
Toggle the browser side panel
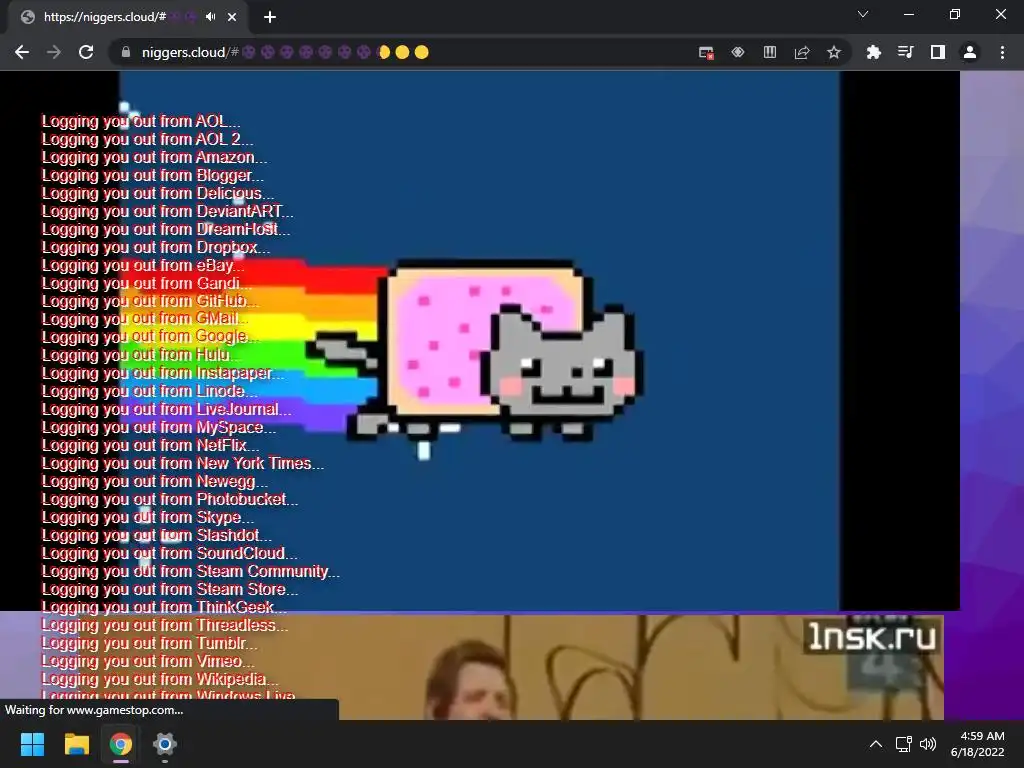coord(938,52)
